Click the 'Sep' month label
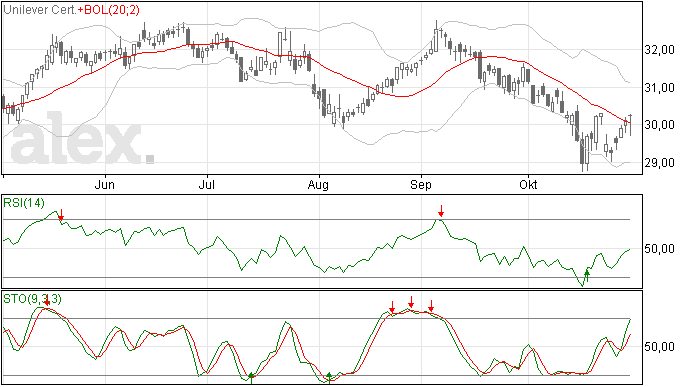 (x=421, y=185)
